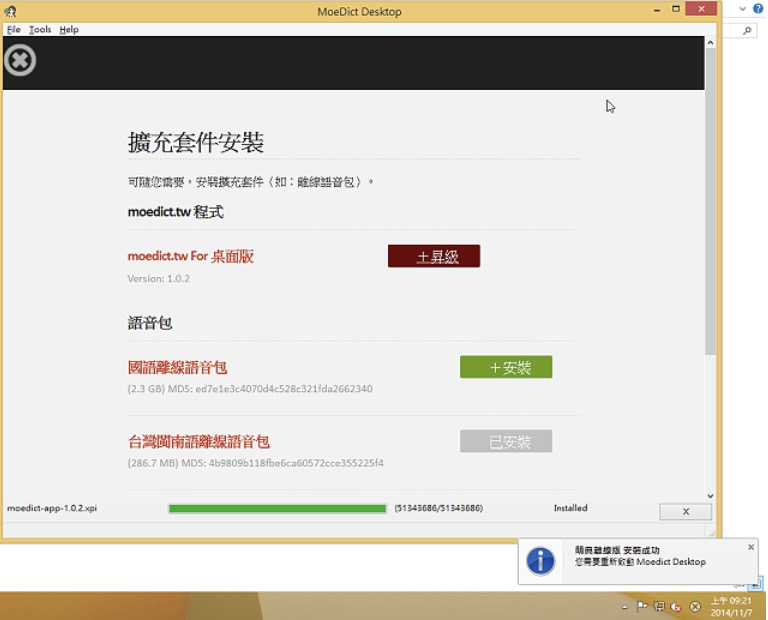Click the search magnifier icon in background window
768x620 pixels.
(x=747, y=30)
